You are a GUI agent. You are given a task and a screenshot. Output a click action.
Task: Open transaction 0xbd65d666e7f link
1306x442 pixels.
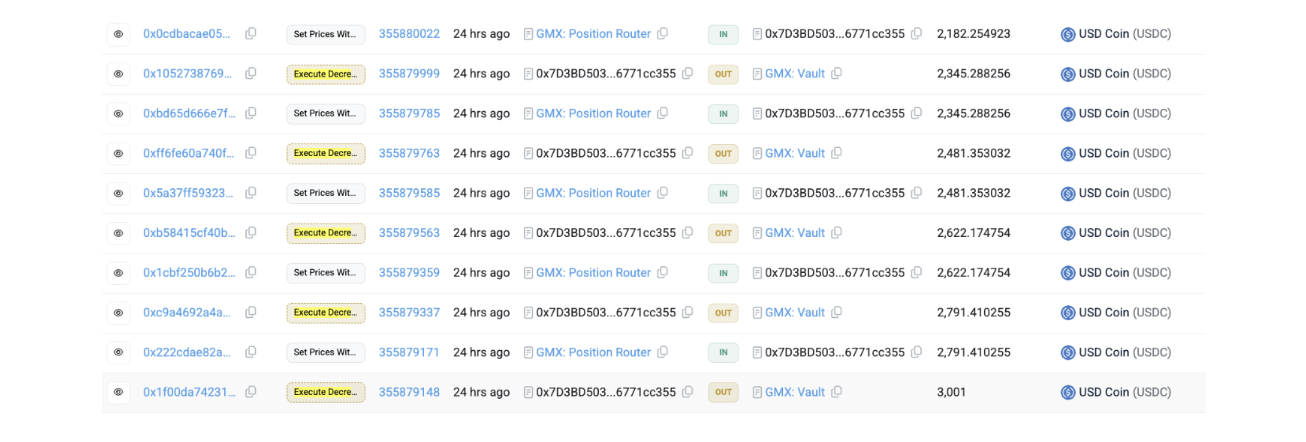pos(189,114)
